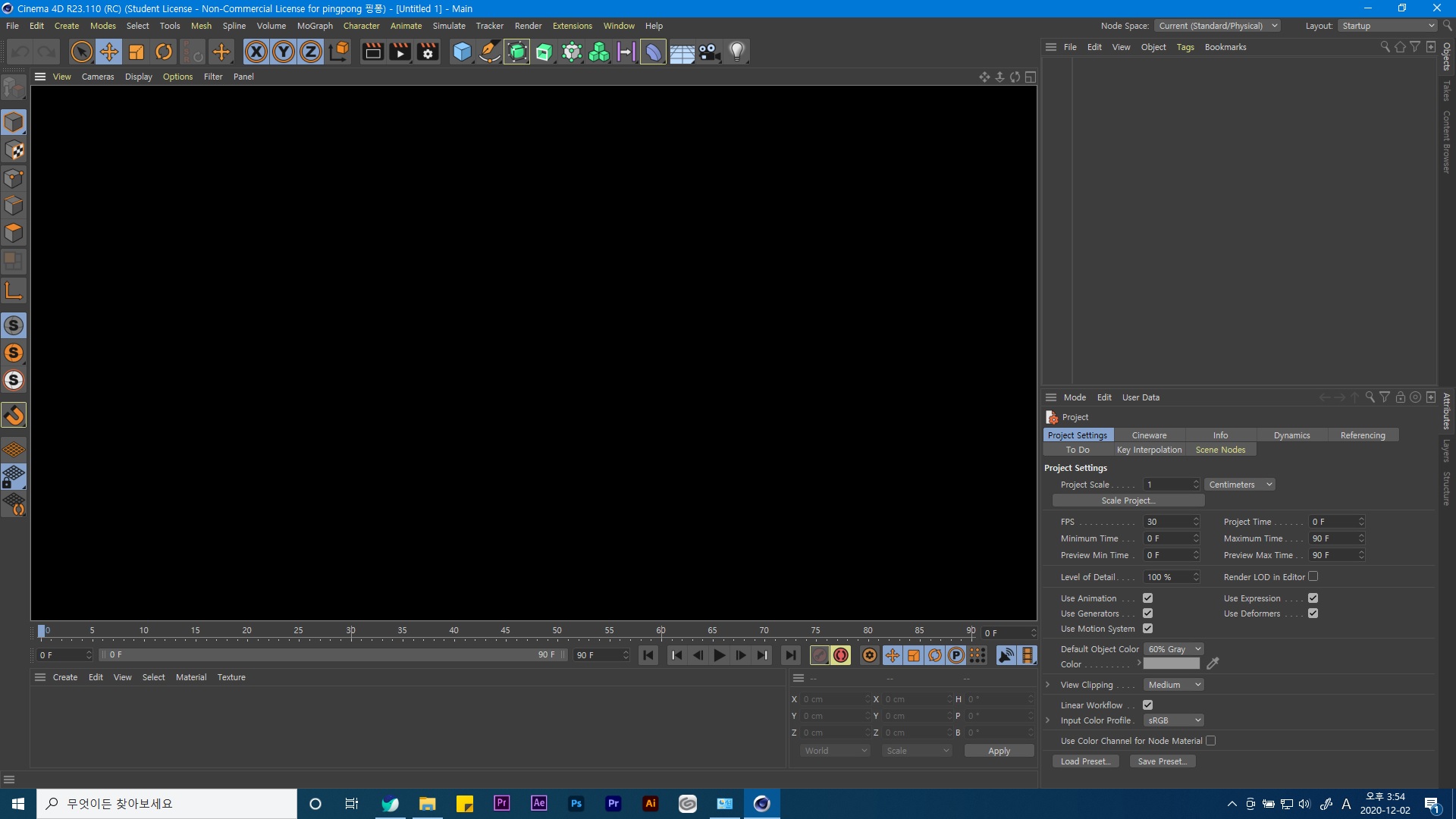This screenshot has width=1456, height=819.
Task: Click the Volume Builder icon
Action: click(x=599, y=52)
